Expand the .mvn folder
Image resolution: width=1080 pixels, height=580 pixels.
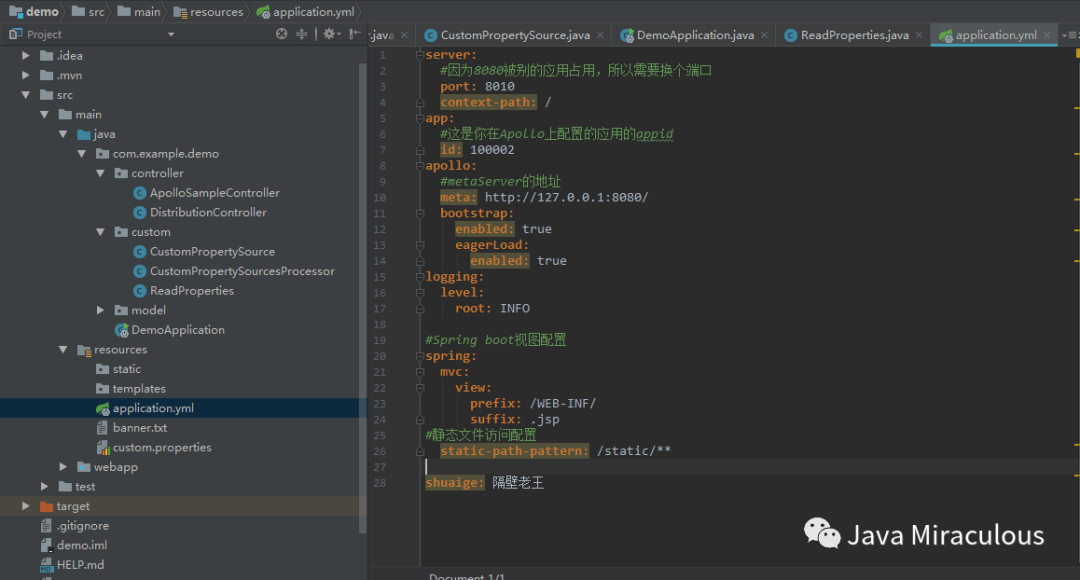click(x=25, y=75)
